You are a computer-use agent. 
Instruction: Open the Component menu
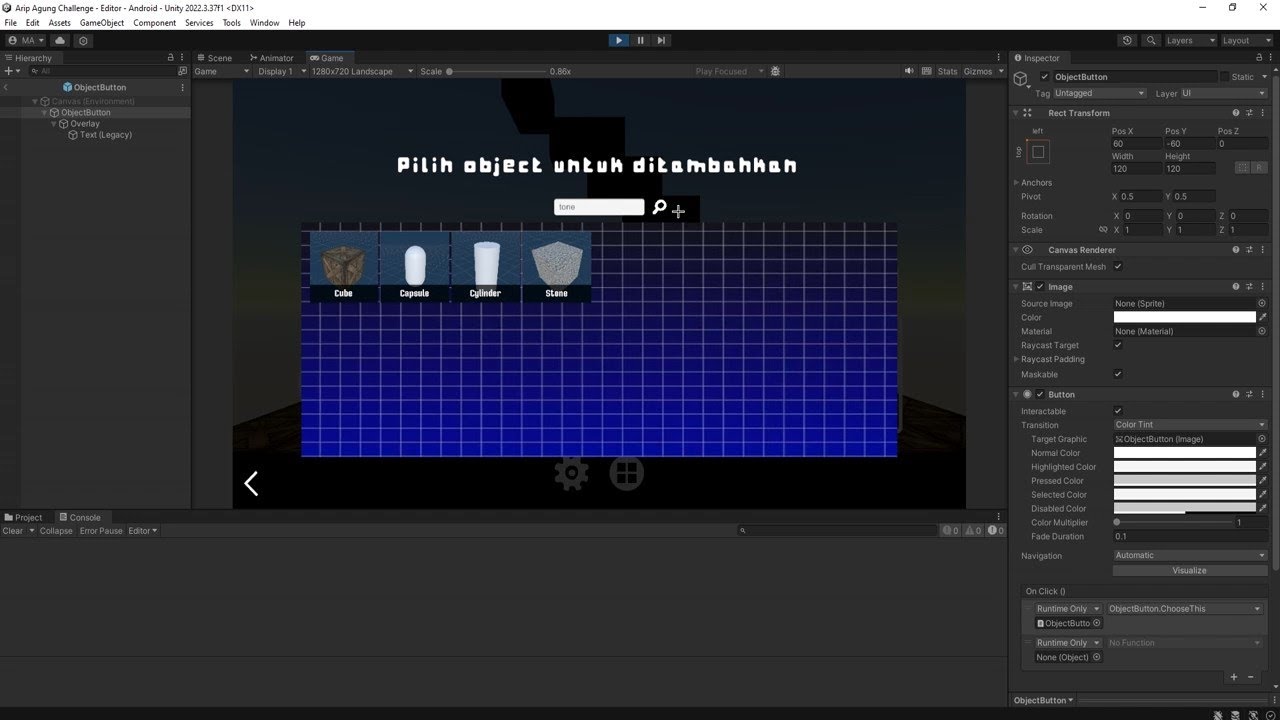(x=155, y=22)
